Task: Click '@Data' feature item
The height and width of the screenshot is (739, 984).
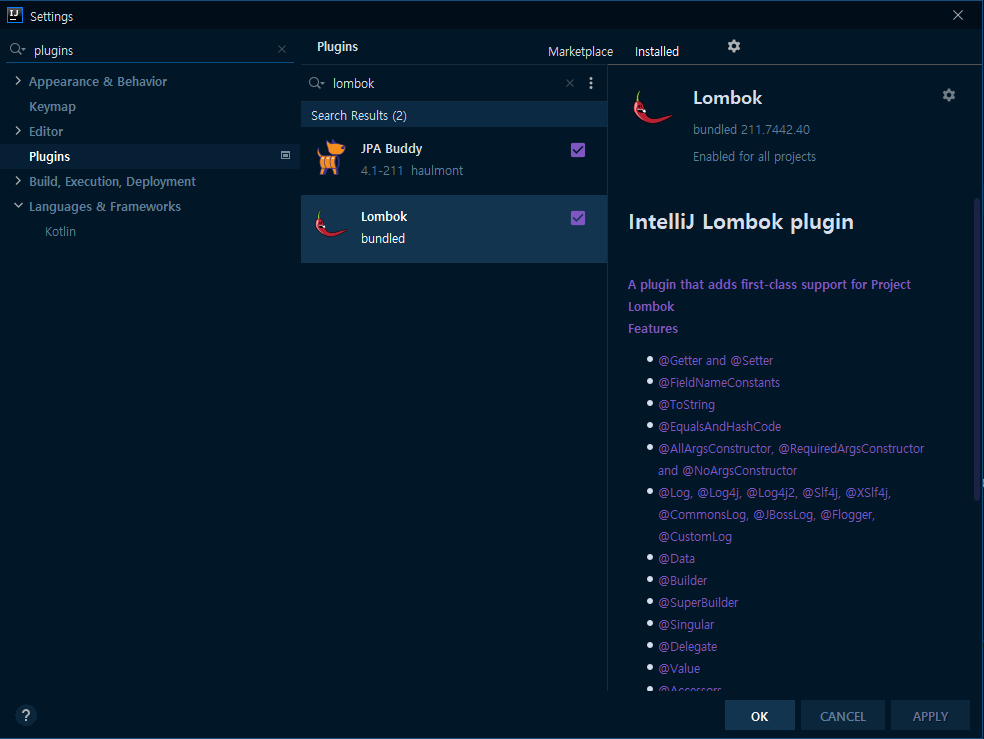Action: pos(676,558)
